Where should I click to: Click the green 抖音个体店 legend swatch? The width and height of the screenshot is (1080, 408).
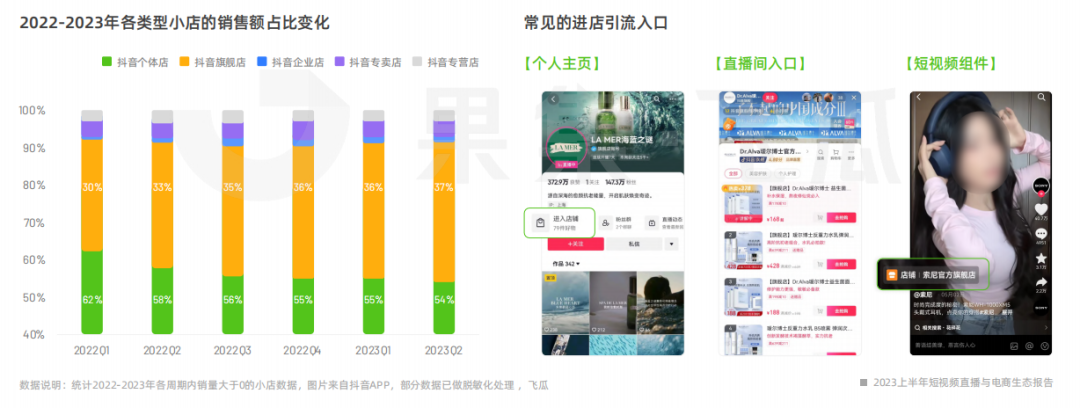pos(107,61)
